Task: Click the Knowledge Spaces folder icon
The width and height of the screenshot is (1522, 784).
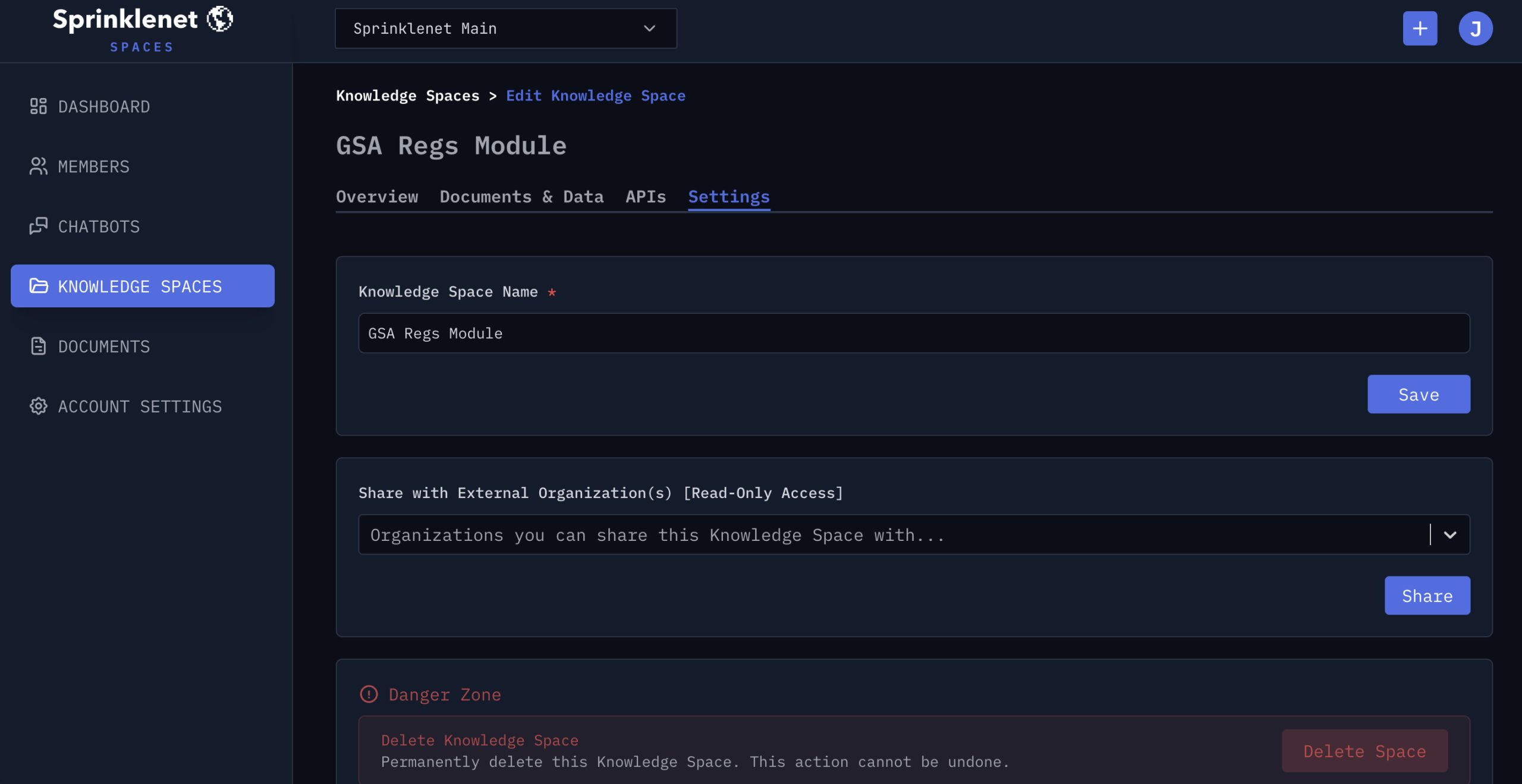Action: click(x=38, y=286)
